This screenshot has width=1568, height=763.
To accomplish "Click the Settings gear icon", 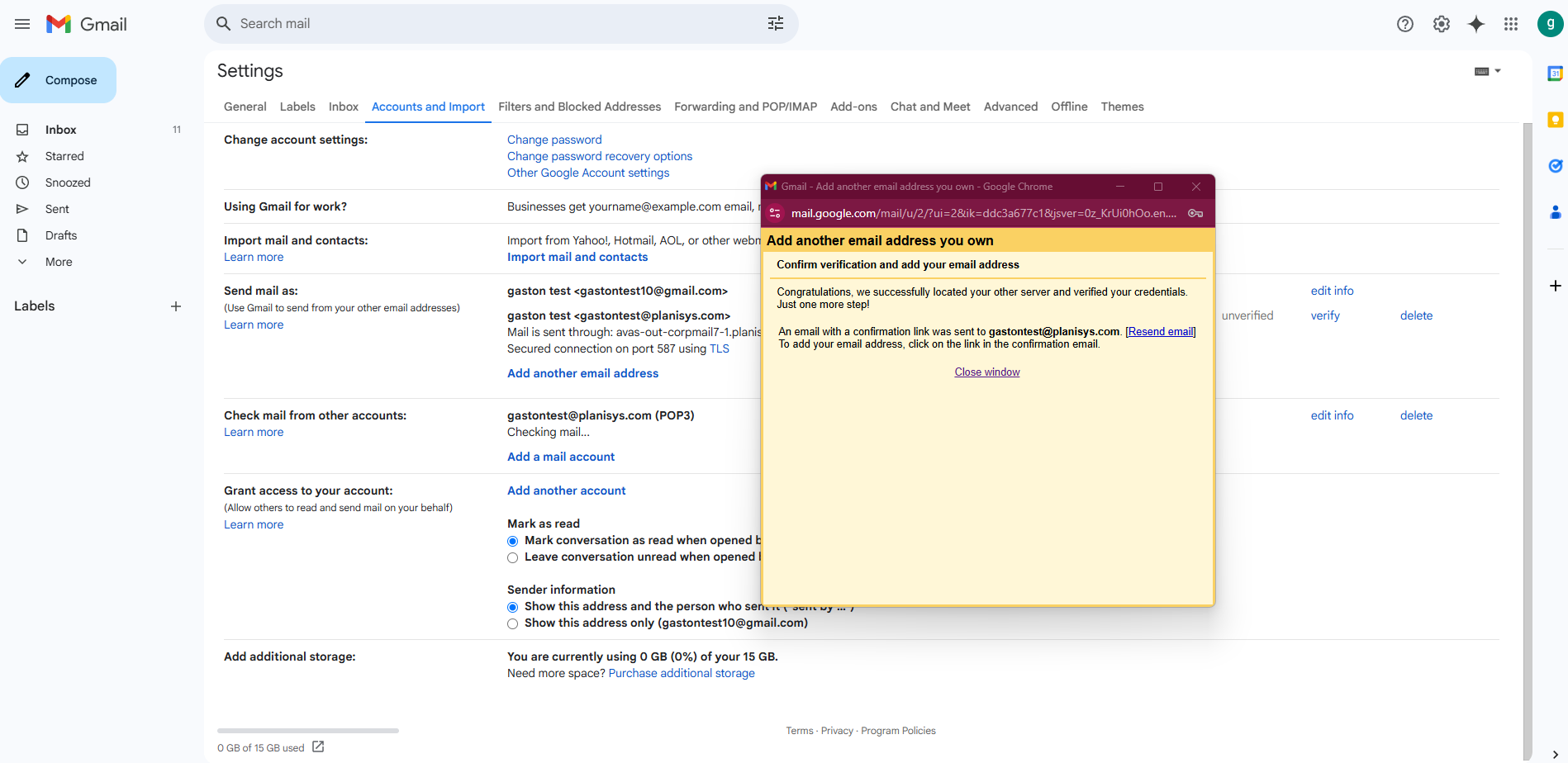I will click(x=1441, y=24).
